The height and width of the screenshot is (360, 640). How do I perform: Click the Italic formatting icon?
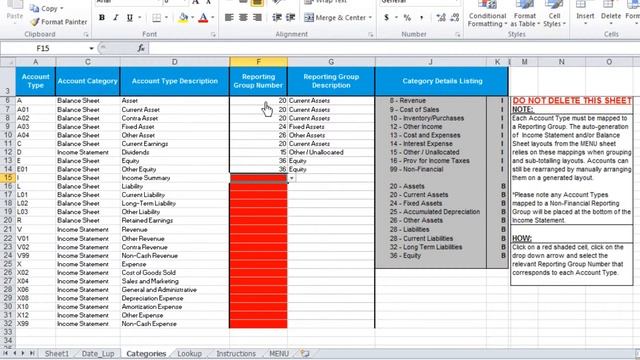[116, 18]
